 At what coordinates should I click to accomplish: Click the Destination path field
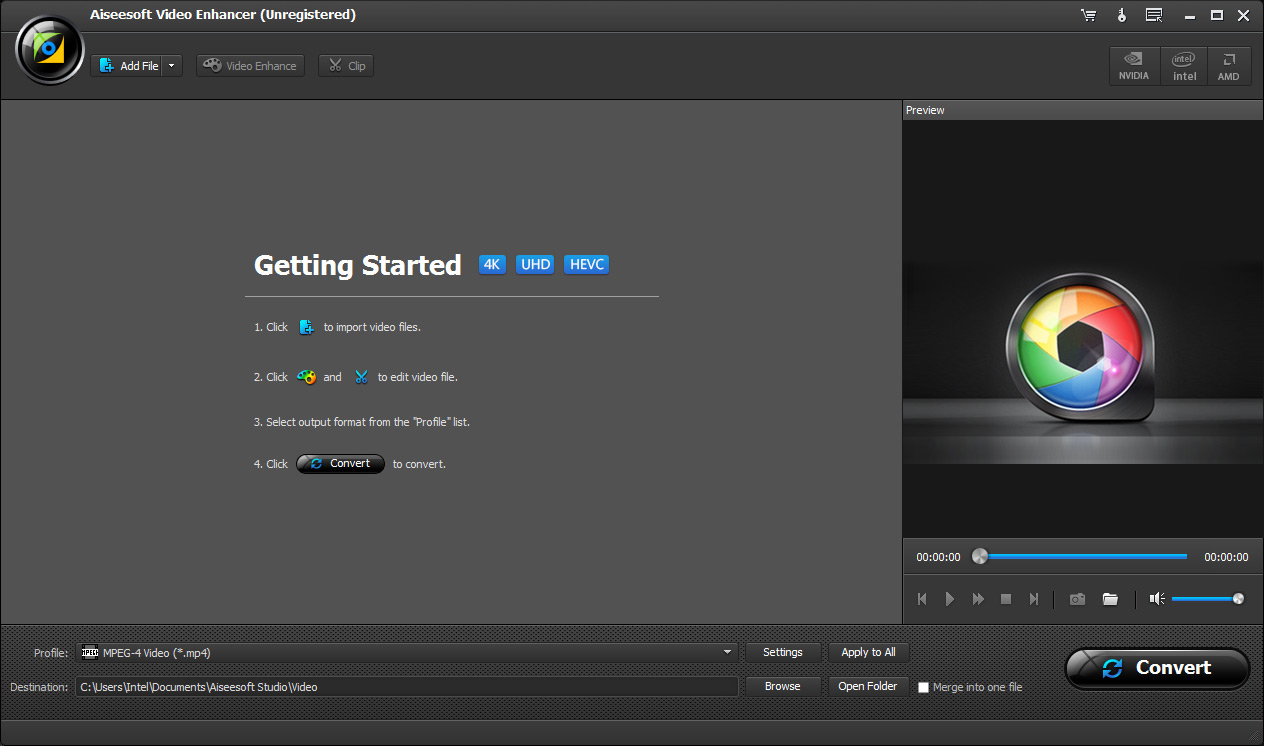click(x=406, y=687)
